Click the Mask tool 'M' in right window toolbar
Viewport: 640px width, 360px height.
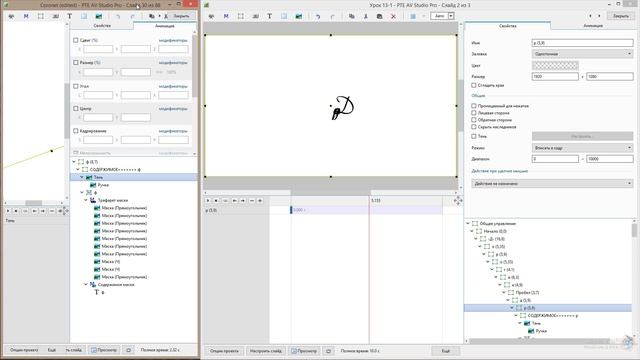coord(226,16)
